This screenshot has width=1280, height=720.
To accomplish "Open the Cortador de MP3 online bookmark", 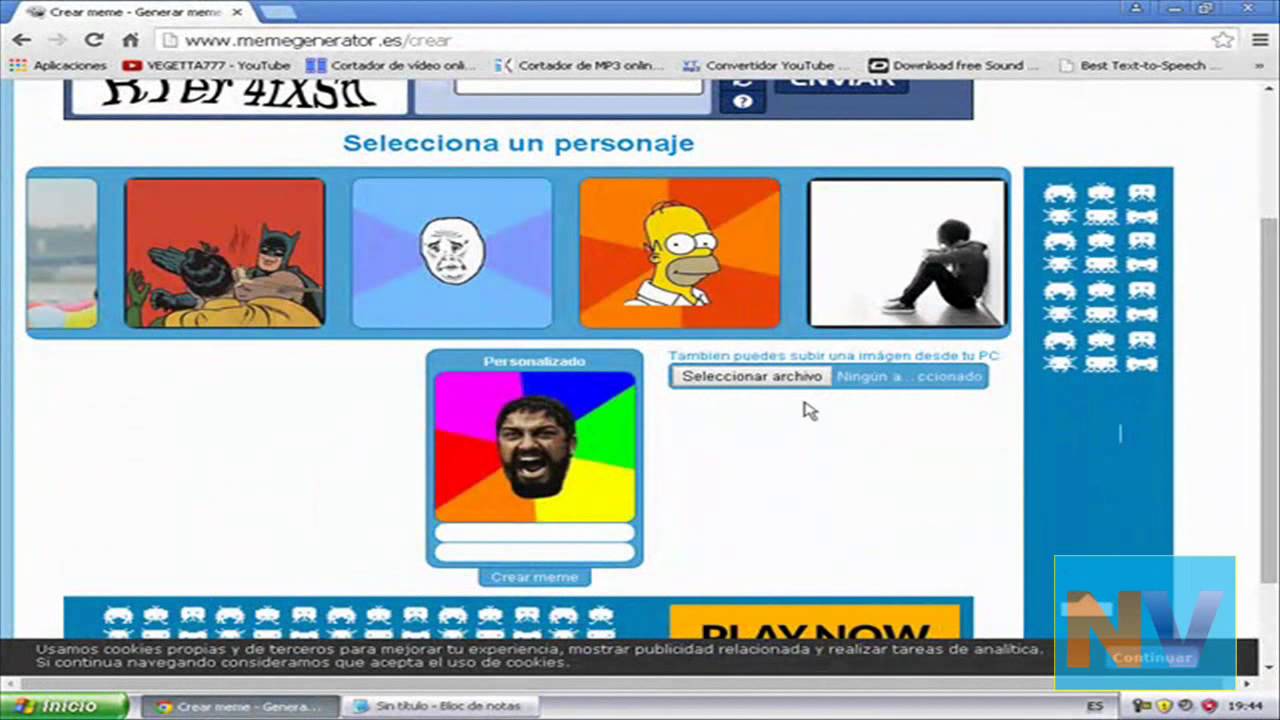I will (x=580, y=65).
